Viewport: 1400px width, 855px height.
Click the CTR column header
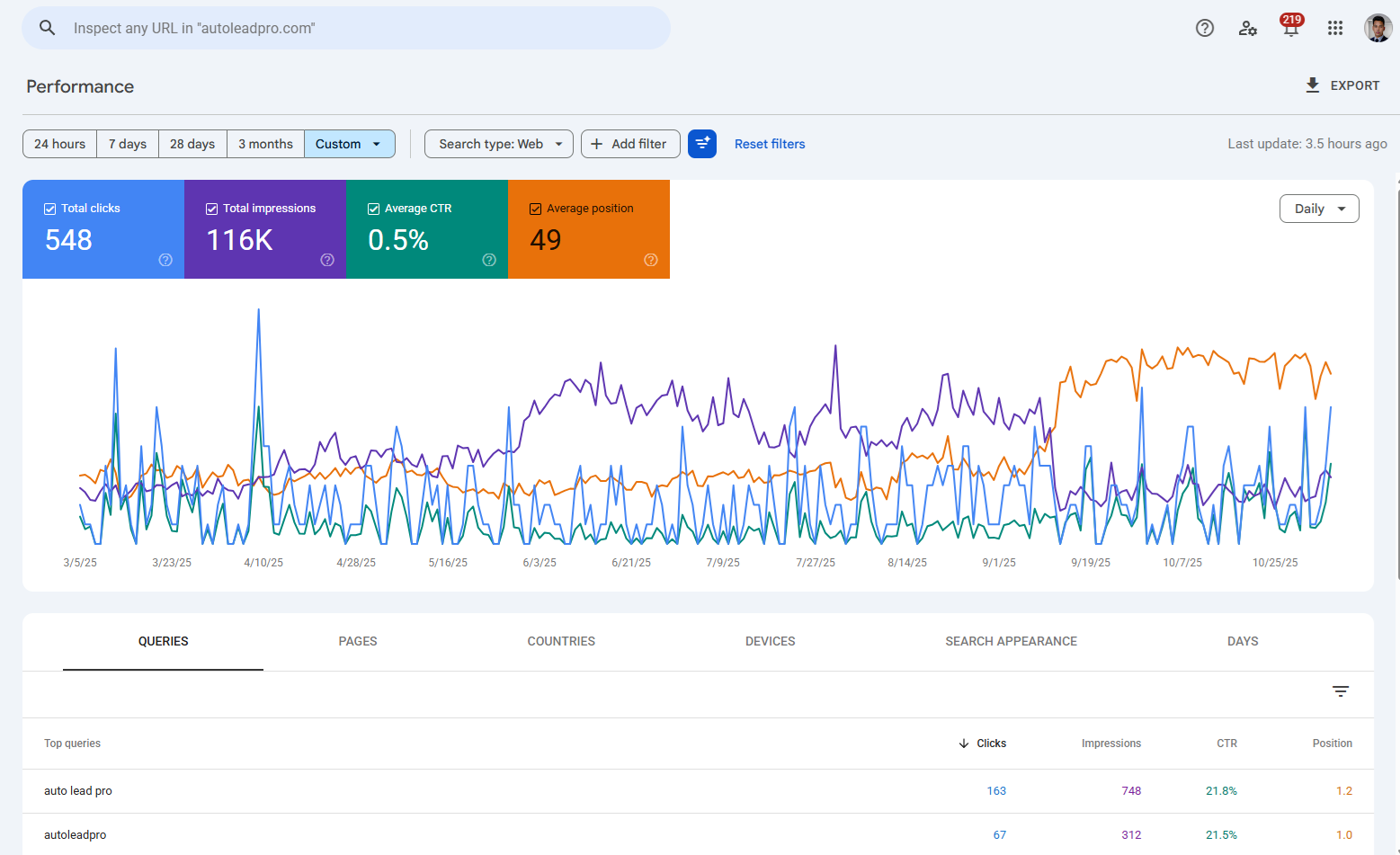click(x=1226, y=744)
